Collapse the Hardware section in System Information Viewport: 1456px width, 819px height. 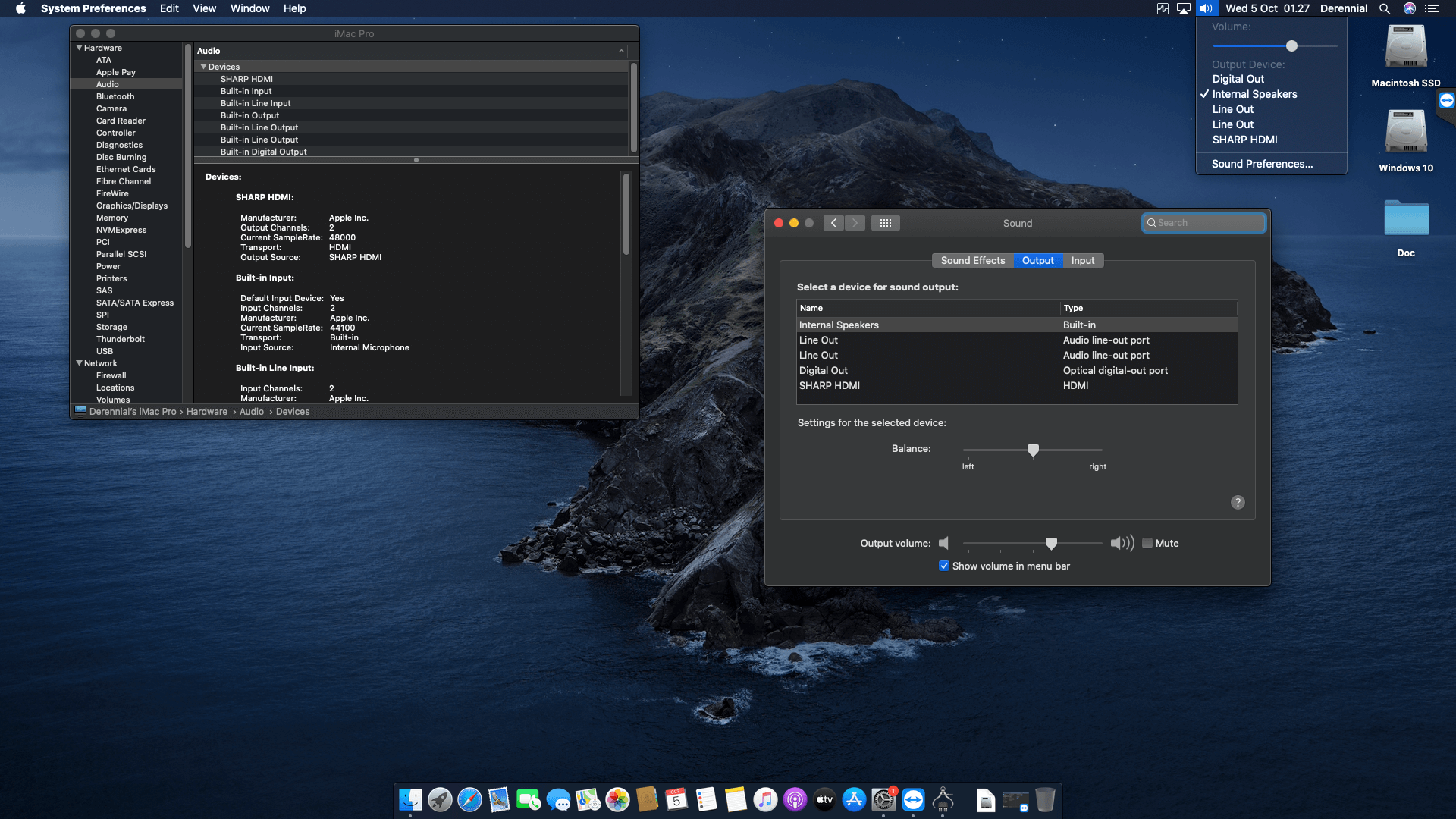pyautogui.click(x=79, y=47)
